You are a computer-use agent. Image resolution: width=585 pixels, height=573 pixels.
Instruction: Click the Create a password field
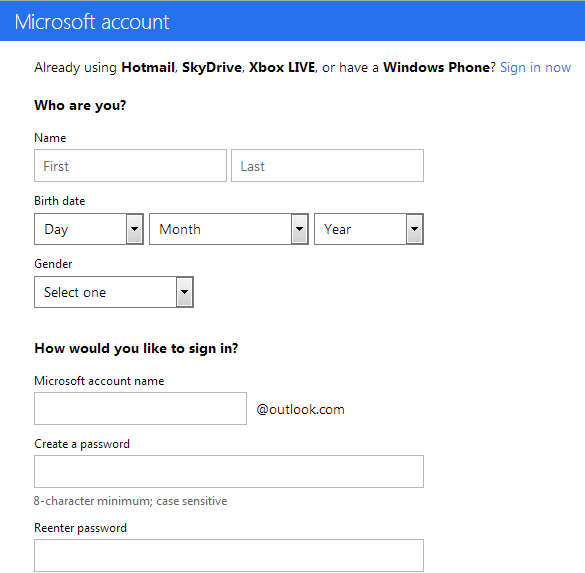coord(229,472)
